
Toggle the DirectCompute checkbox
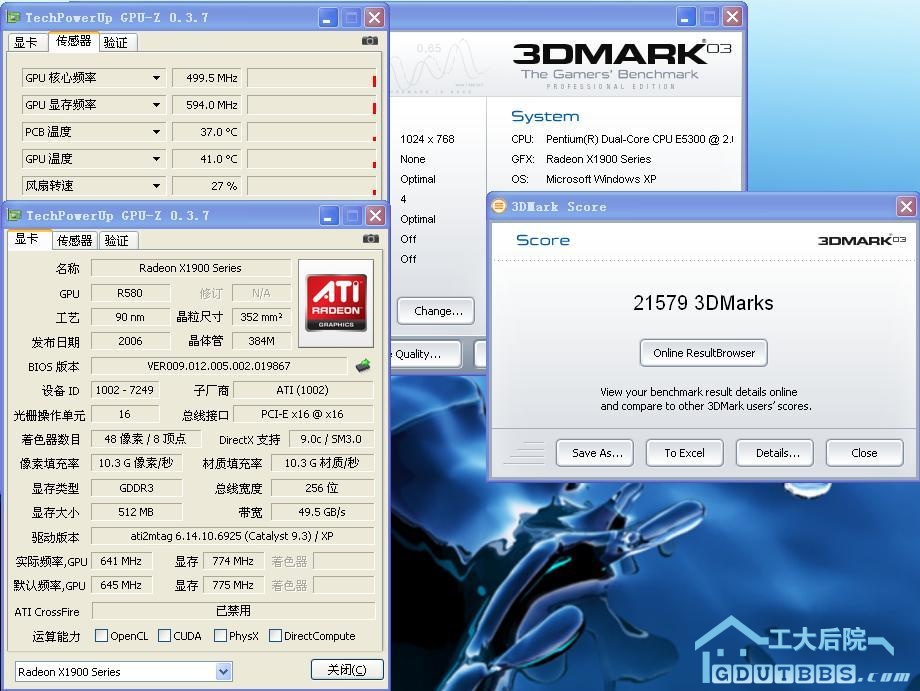[x=275, y=635]
